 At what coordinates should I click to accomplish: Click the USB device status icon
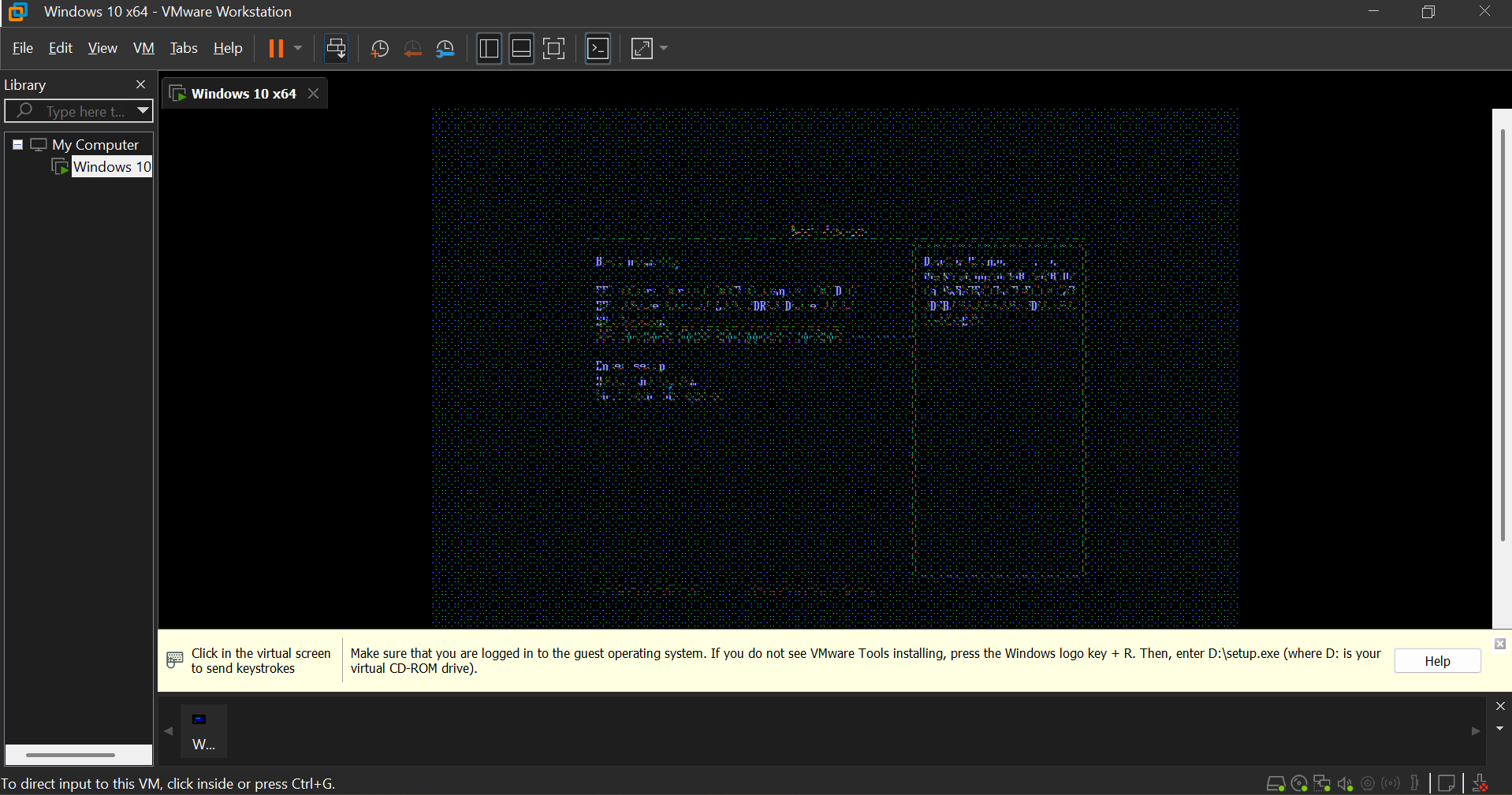[x=1415, y=783]
